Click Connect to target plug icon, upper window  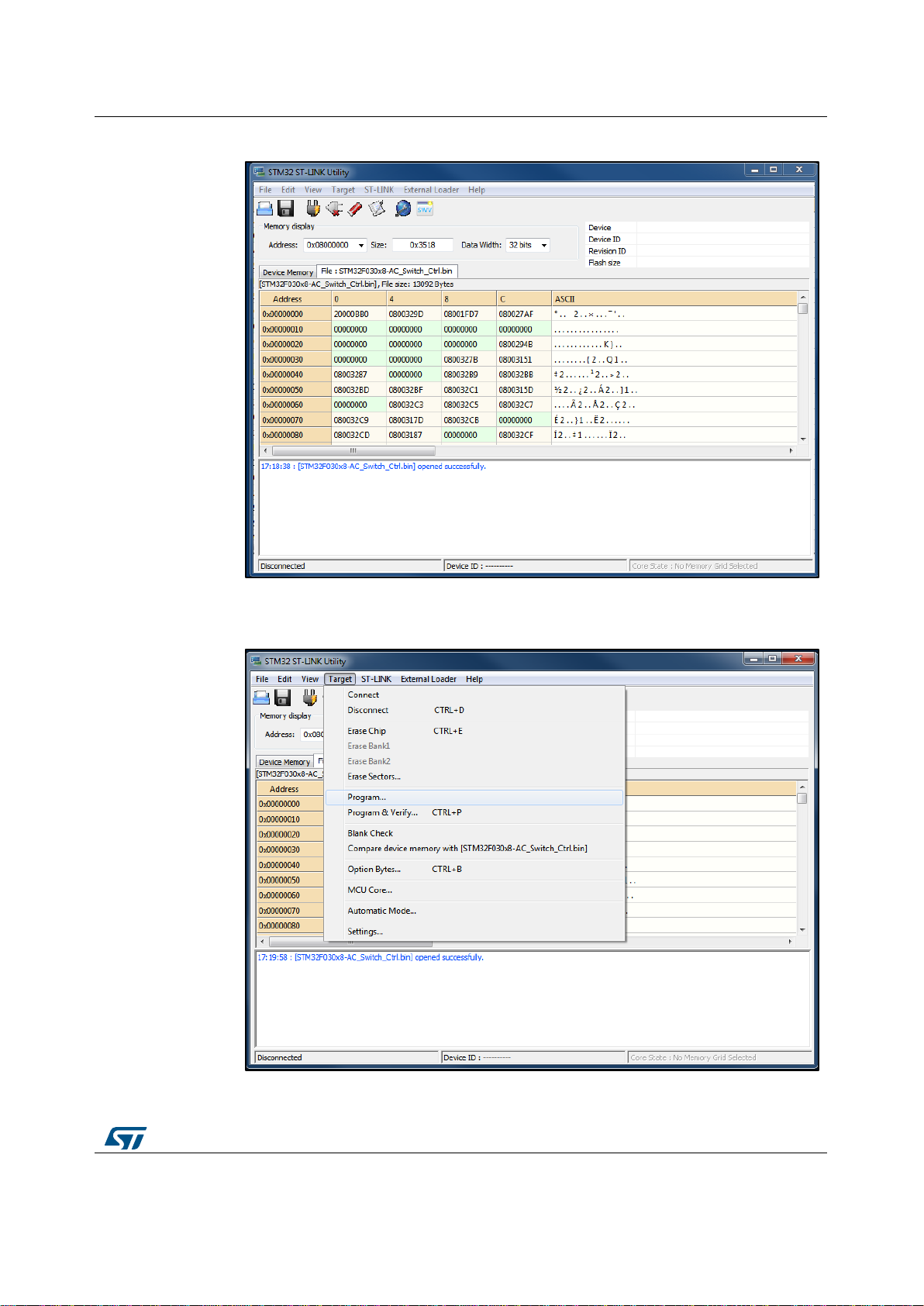coord(312,208)
